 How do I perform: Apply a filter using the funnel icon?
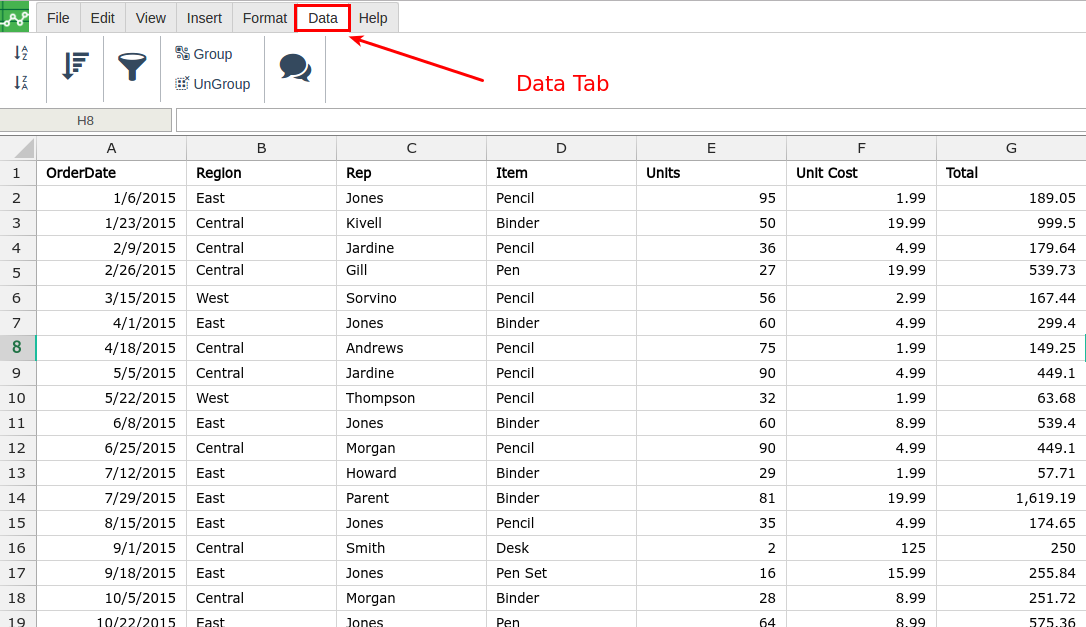pos(132,68)
